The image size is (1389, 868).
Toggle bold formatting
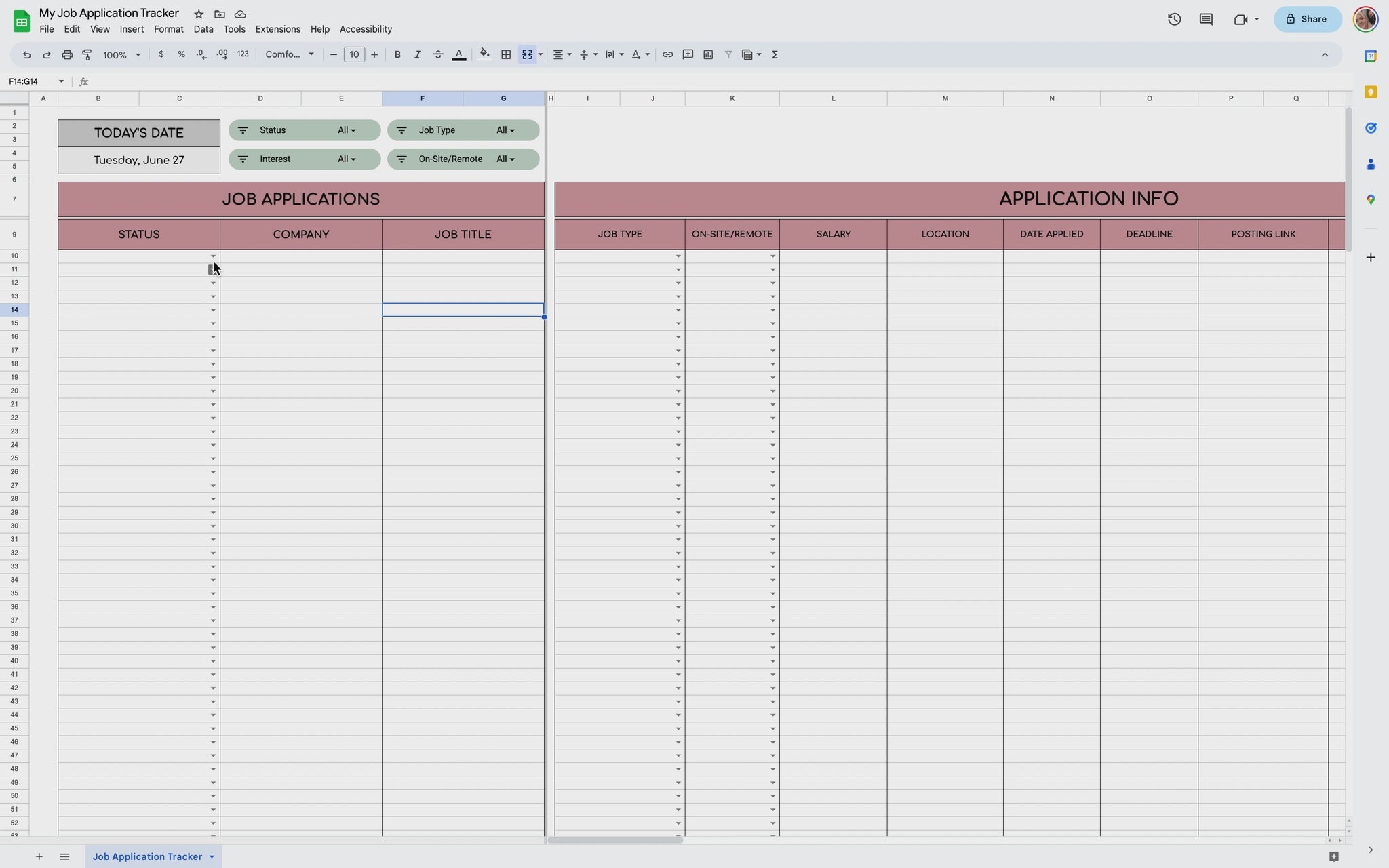pos(397,54)
